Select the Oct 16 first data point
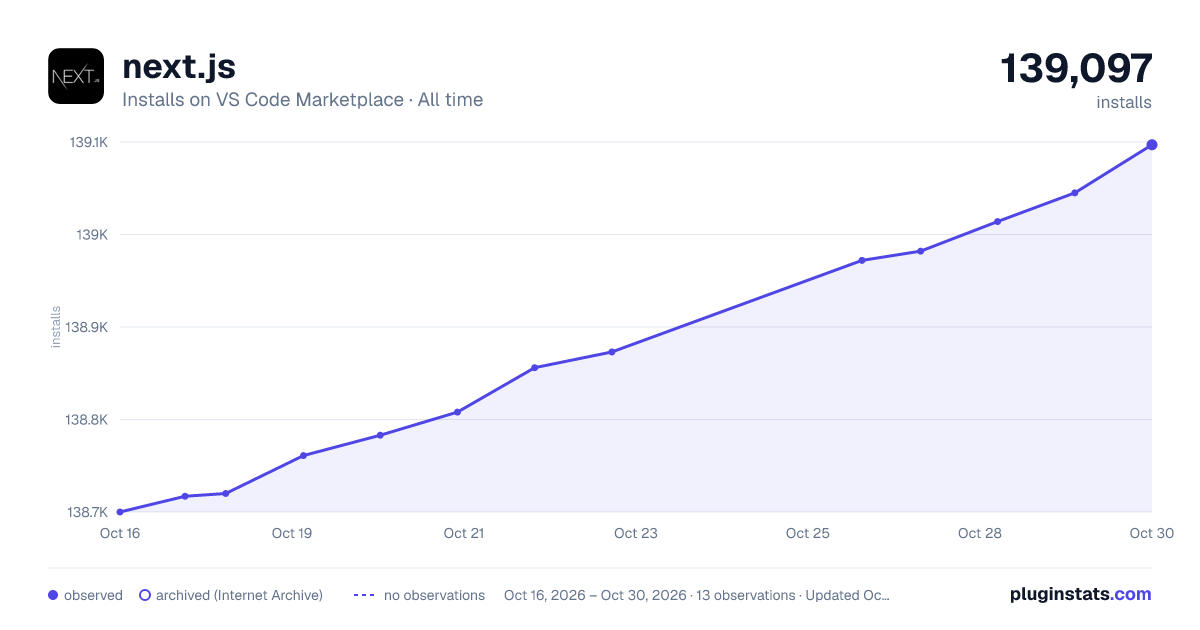The image size is (1200, 630). [x=120, y=512]
